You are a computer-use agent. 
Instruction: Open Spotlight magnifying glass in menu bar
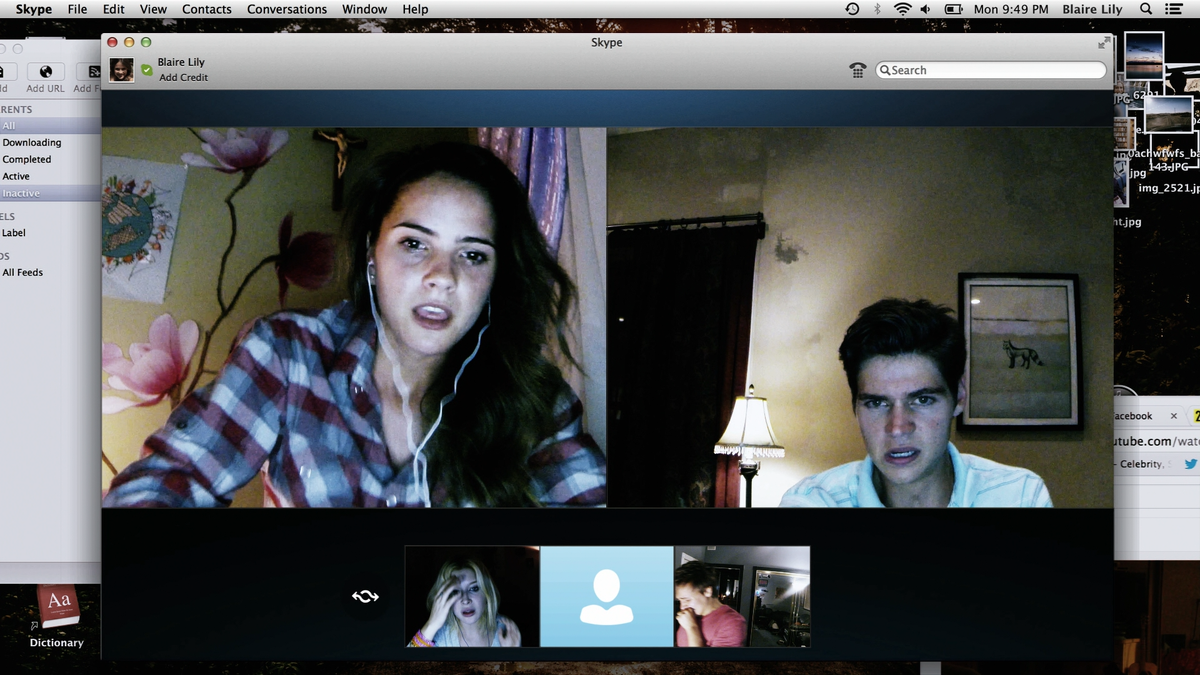[x=1146, y=9]
